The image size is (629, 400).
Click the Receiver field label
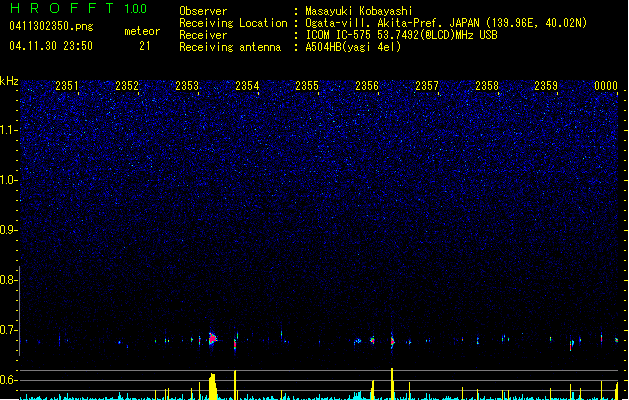(x=203, y=35)
